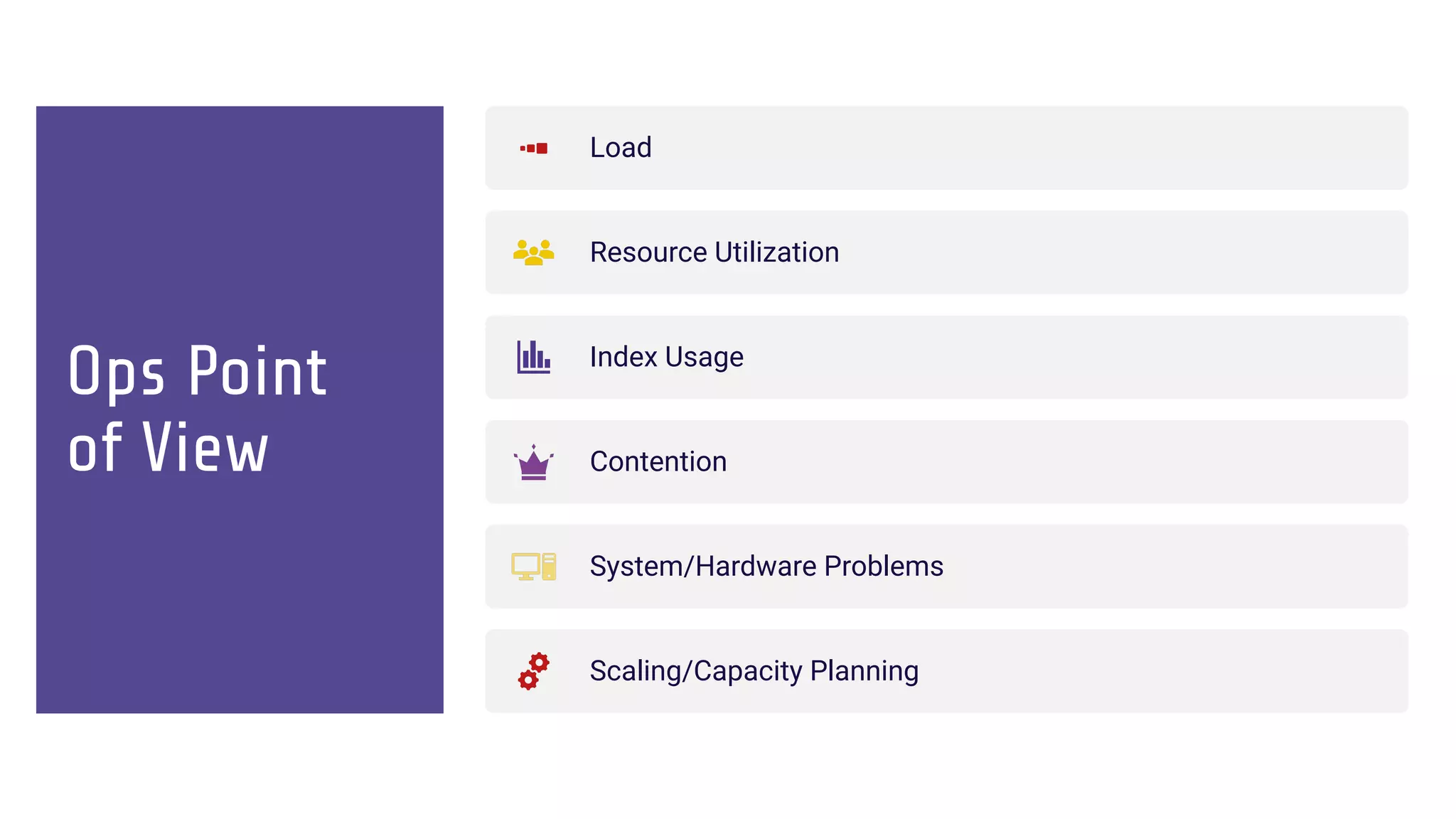
Task: Select the Scaling/Capacity Planning text
Action: point(754,671)
